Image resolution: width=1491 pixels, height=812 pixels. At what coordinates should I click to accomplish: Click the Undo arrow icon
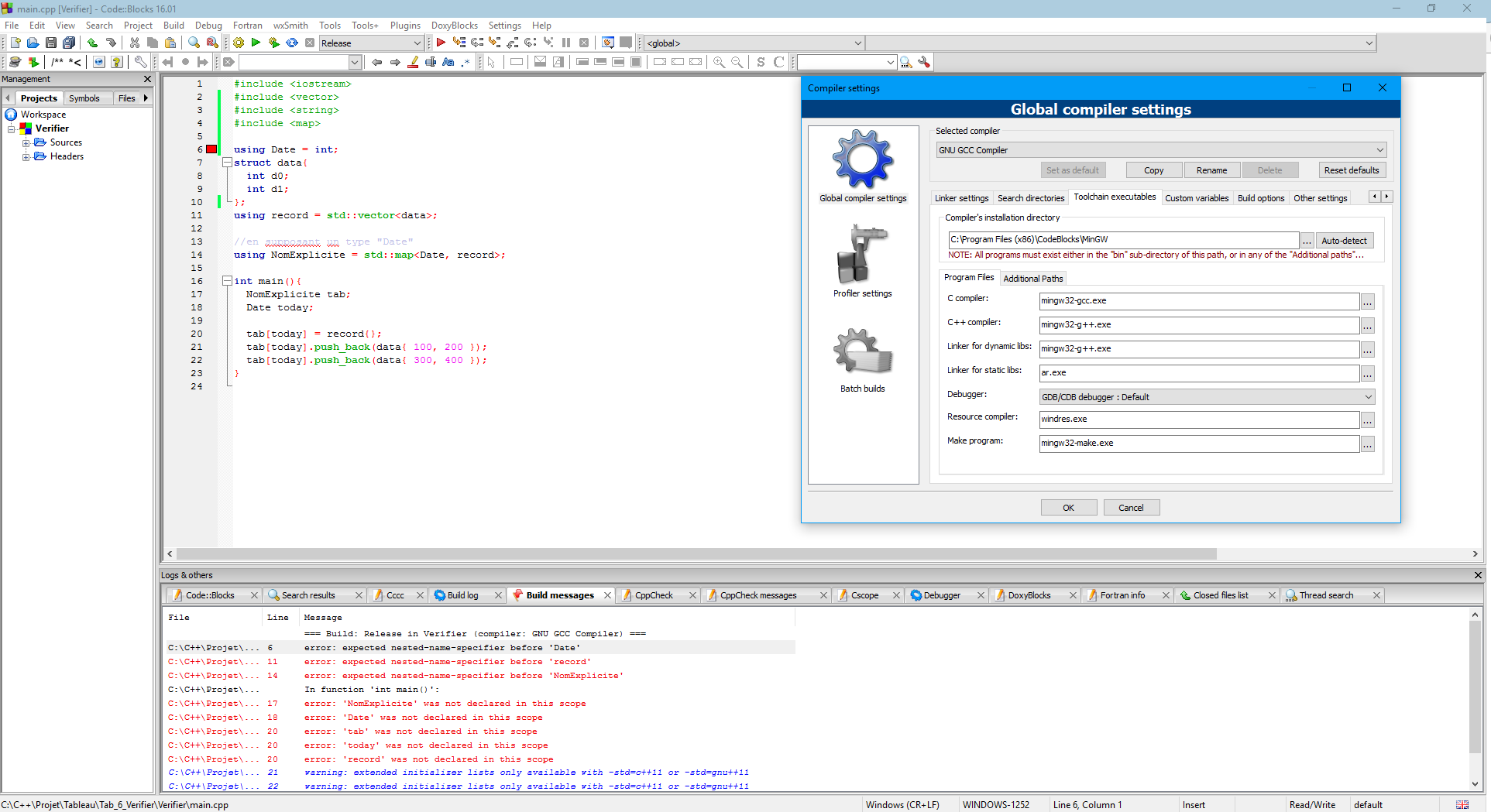pos(92,43)
